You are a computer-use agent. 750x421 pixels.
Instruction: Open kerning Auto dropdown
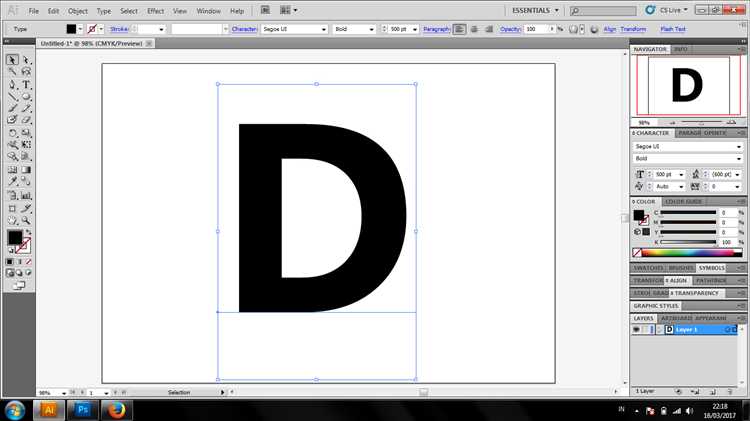pyautogui.click(x=681, y=187)
